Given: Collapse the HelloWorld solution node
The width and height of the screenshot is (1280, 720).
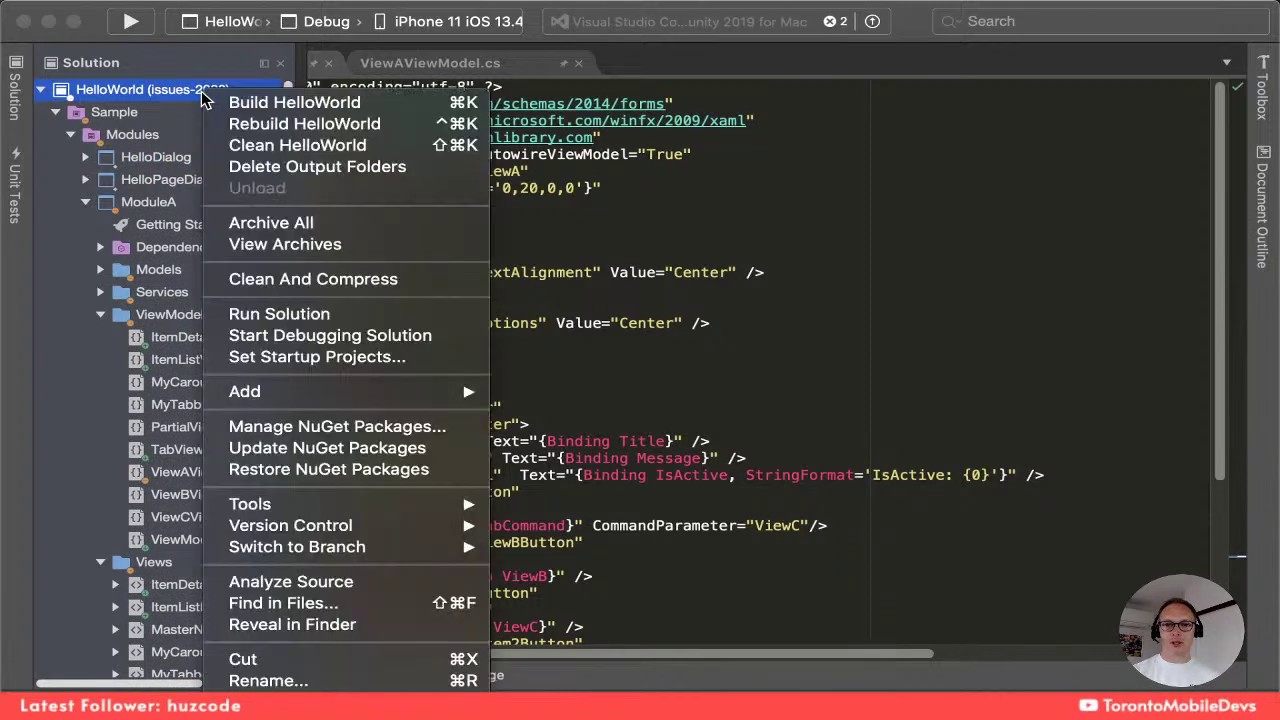Looking at the screenshot, I should [x=41, y=90].
